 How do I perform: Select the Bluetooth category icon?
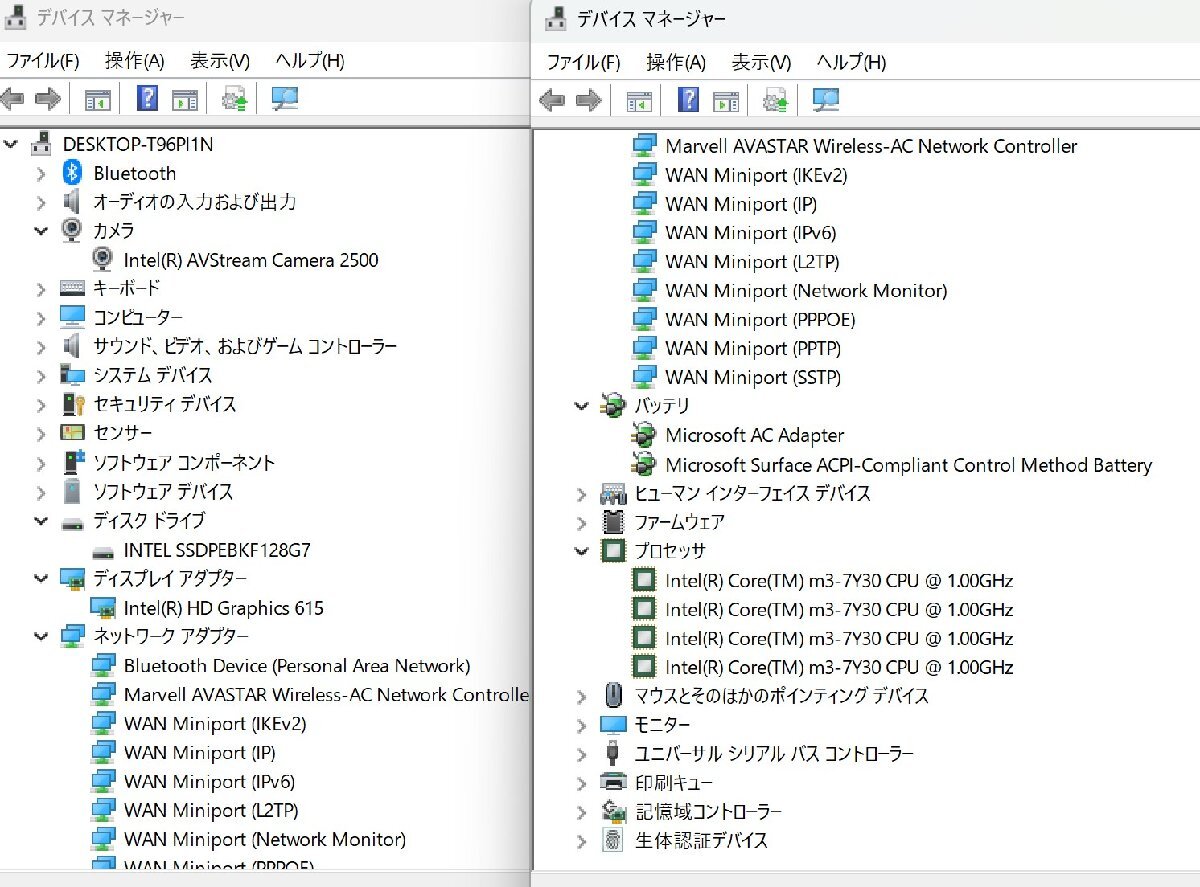tap(72, 173)
